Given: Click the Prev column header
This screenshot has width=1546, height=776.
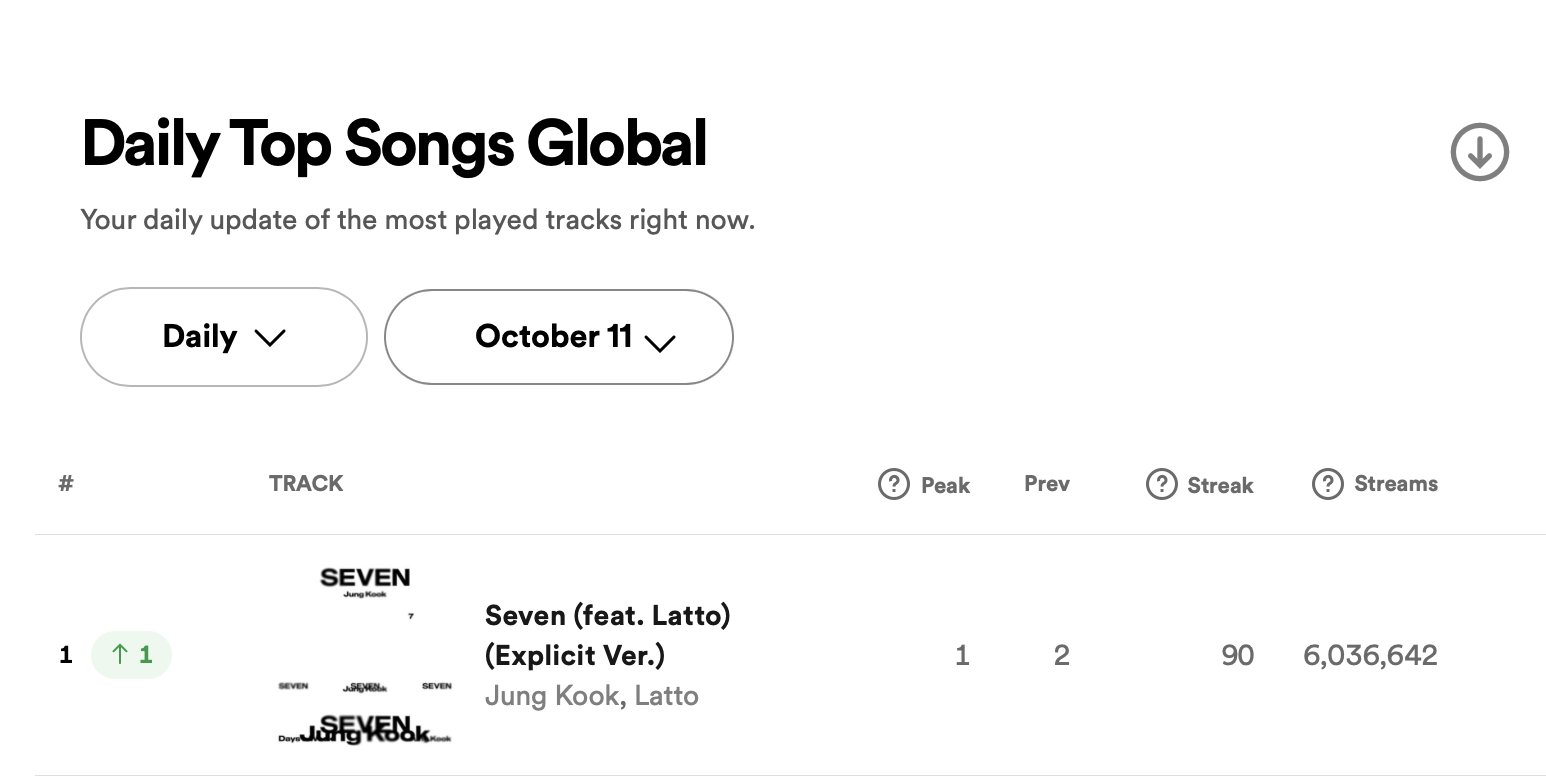Looking at the screenshot, I should click(x=1047, y=484).
